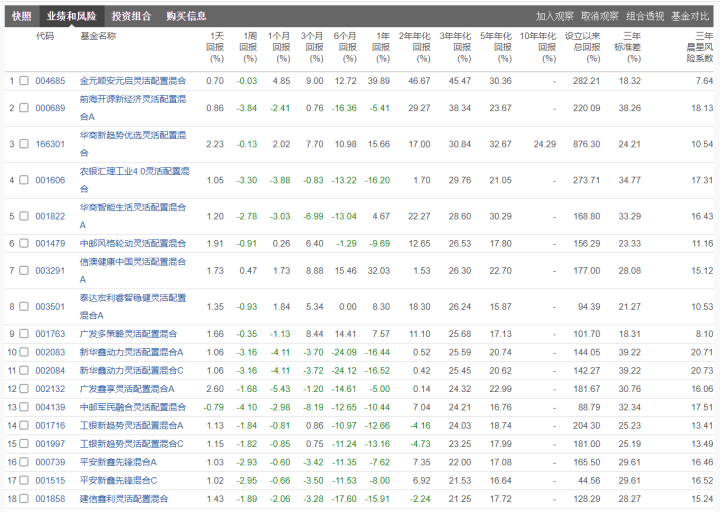Sort by 设立以来总回报 column header
The width and height of the screenshot is (720, 512).
pyautogui.click(x=583, y=47)
